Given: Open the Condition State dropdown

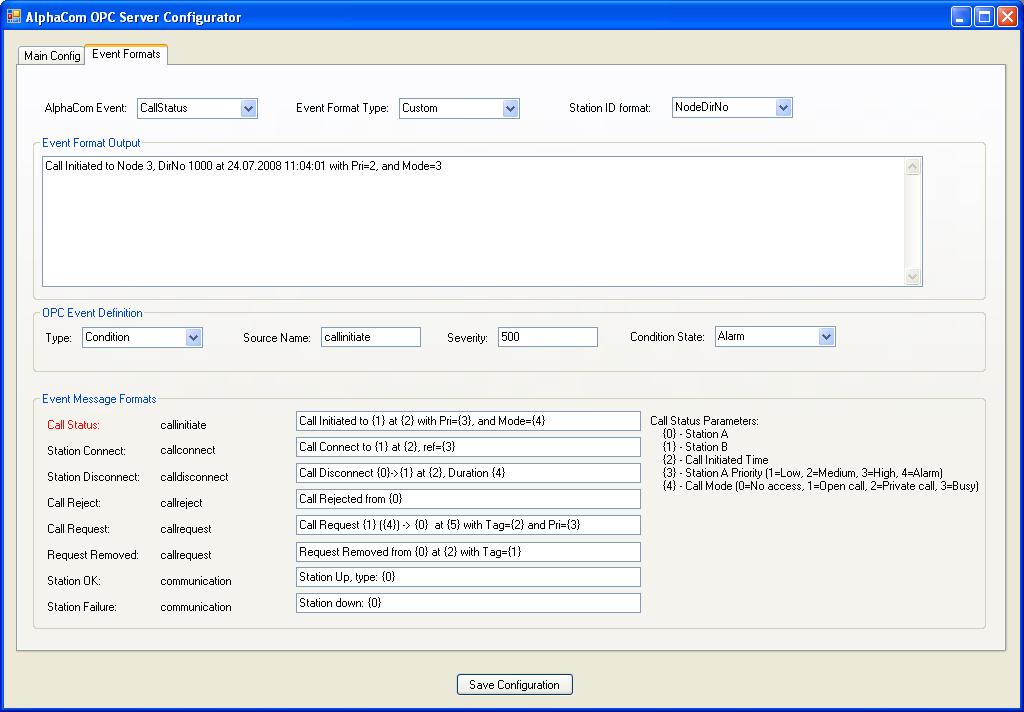Looking at the screenshot, I should point(826,337).
